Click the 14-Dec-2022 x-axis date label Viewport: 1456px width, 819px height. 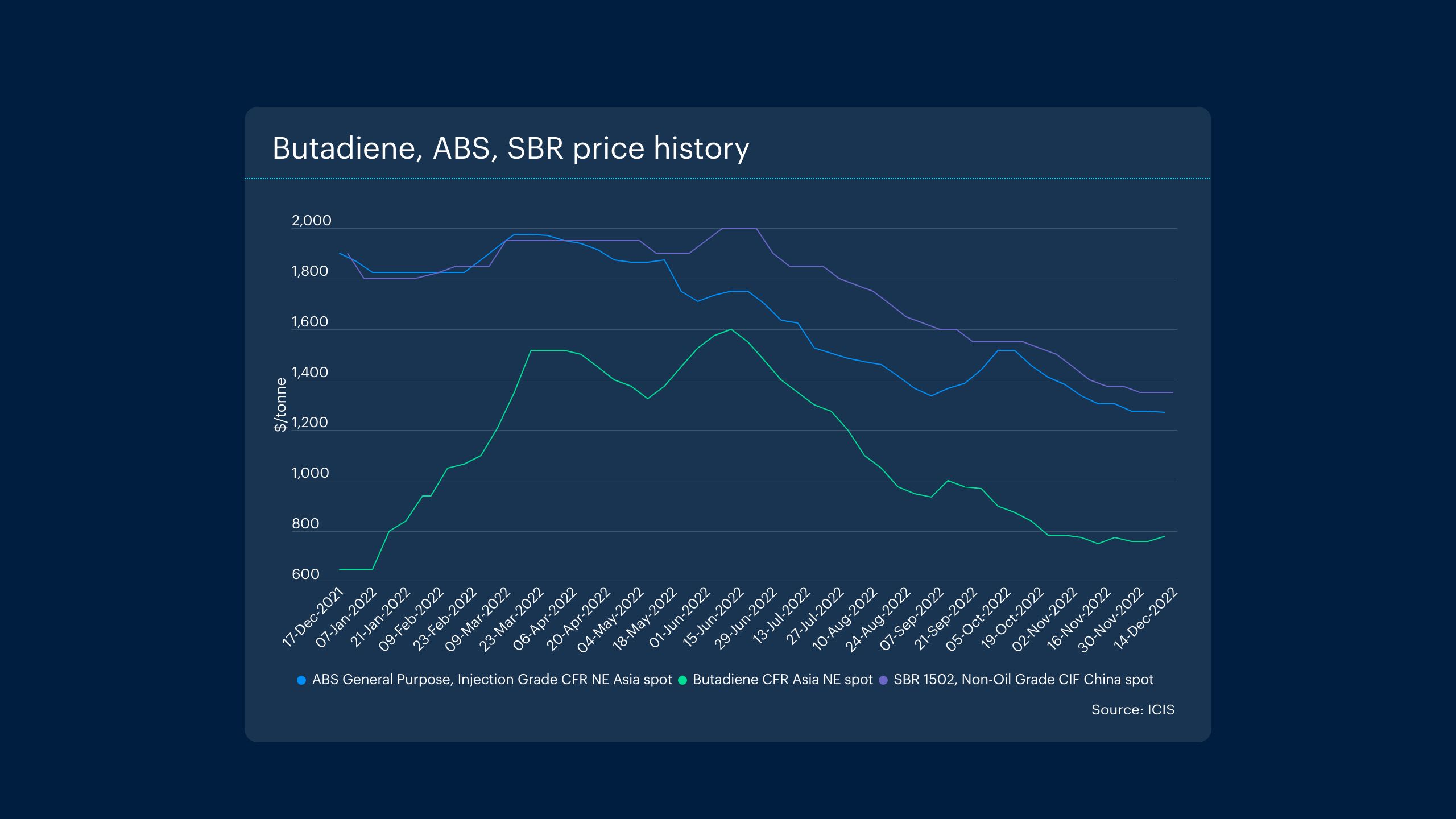pyautogui.click(x=1145, y=618)
